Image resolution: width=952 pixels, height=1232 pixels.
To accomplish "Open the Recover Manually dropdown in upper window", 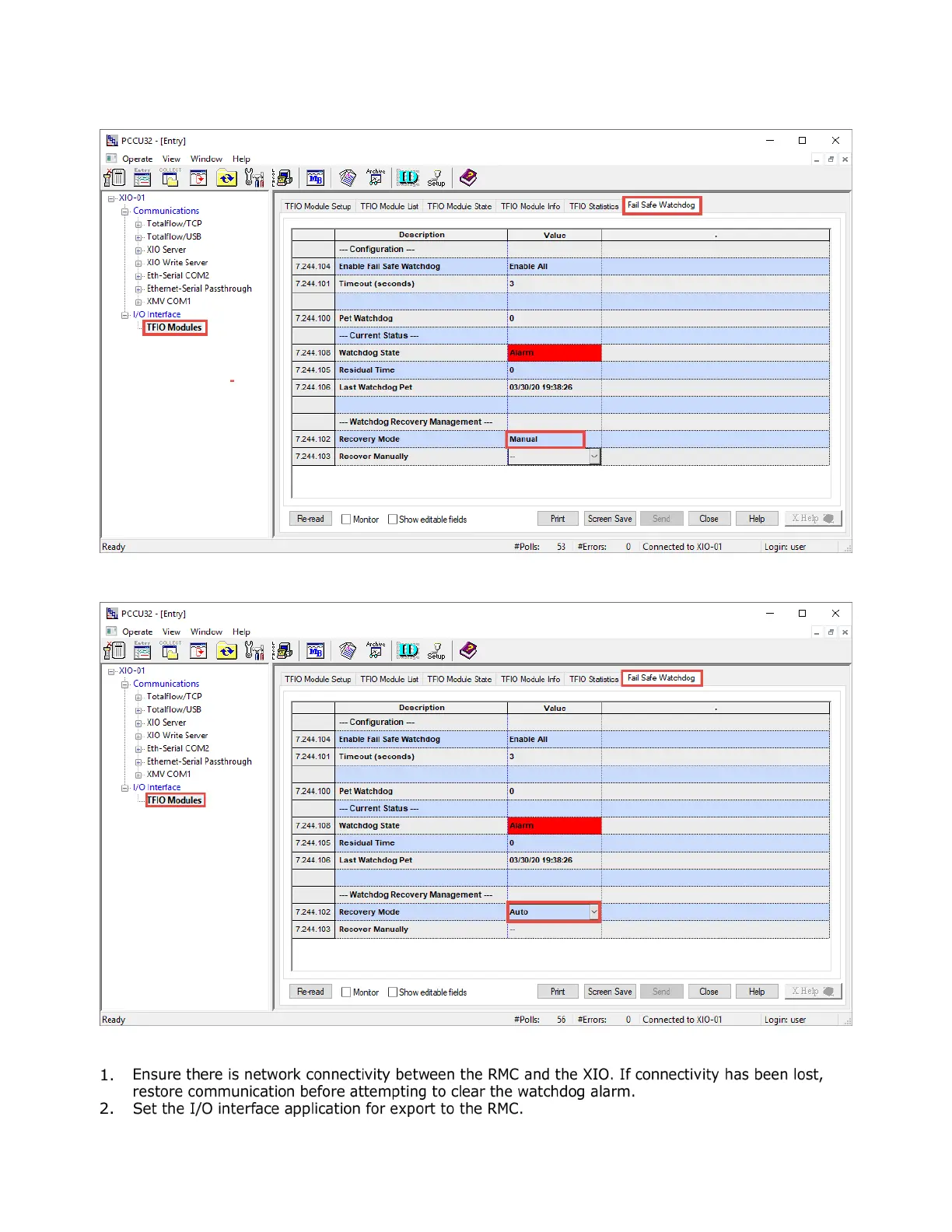I will (594, 457).
